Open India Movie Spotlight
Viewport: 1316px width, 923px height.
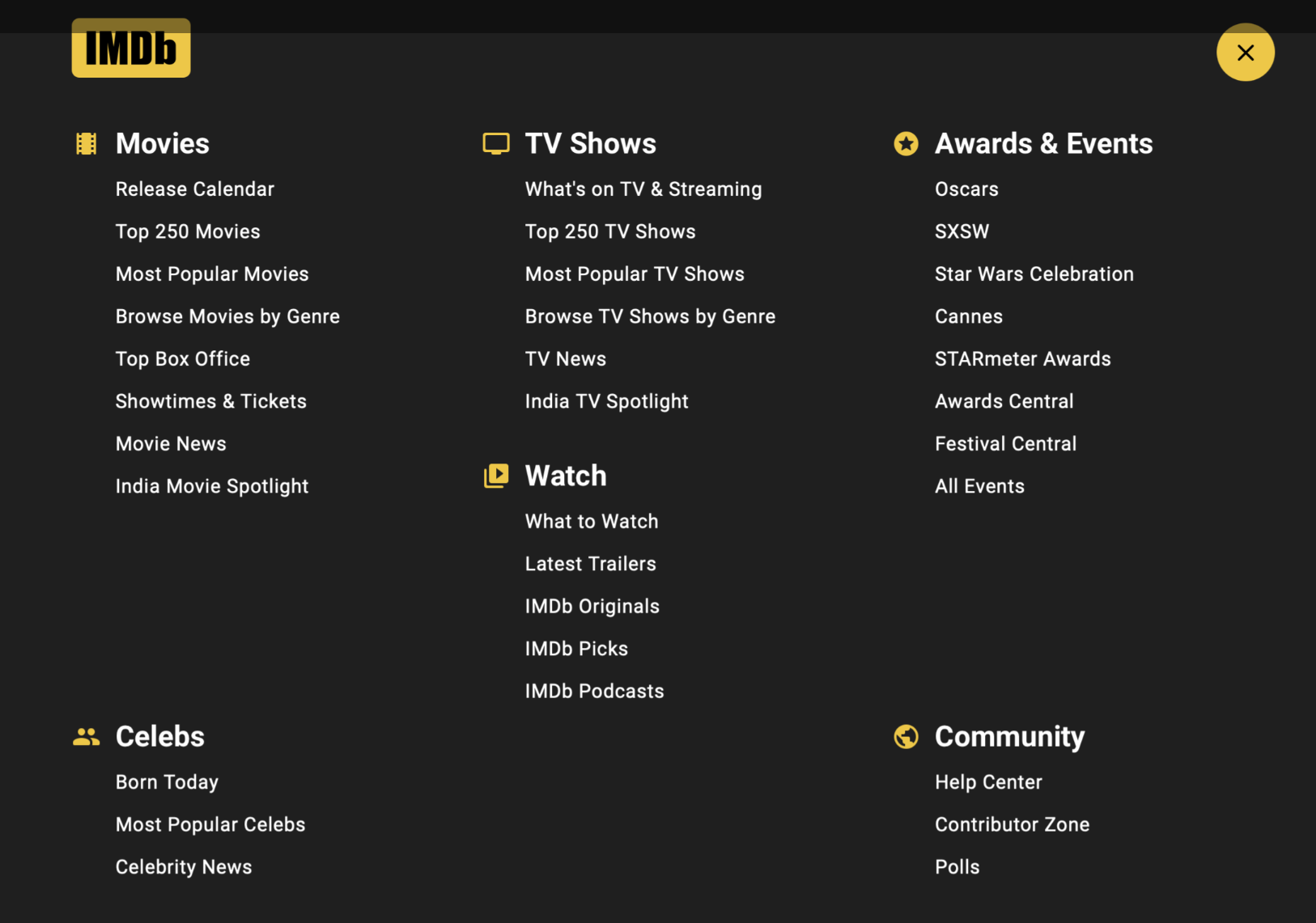pos(212,487)
